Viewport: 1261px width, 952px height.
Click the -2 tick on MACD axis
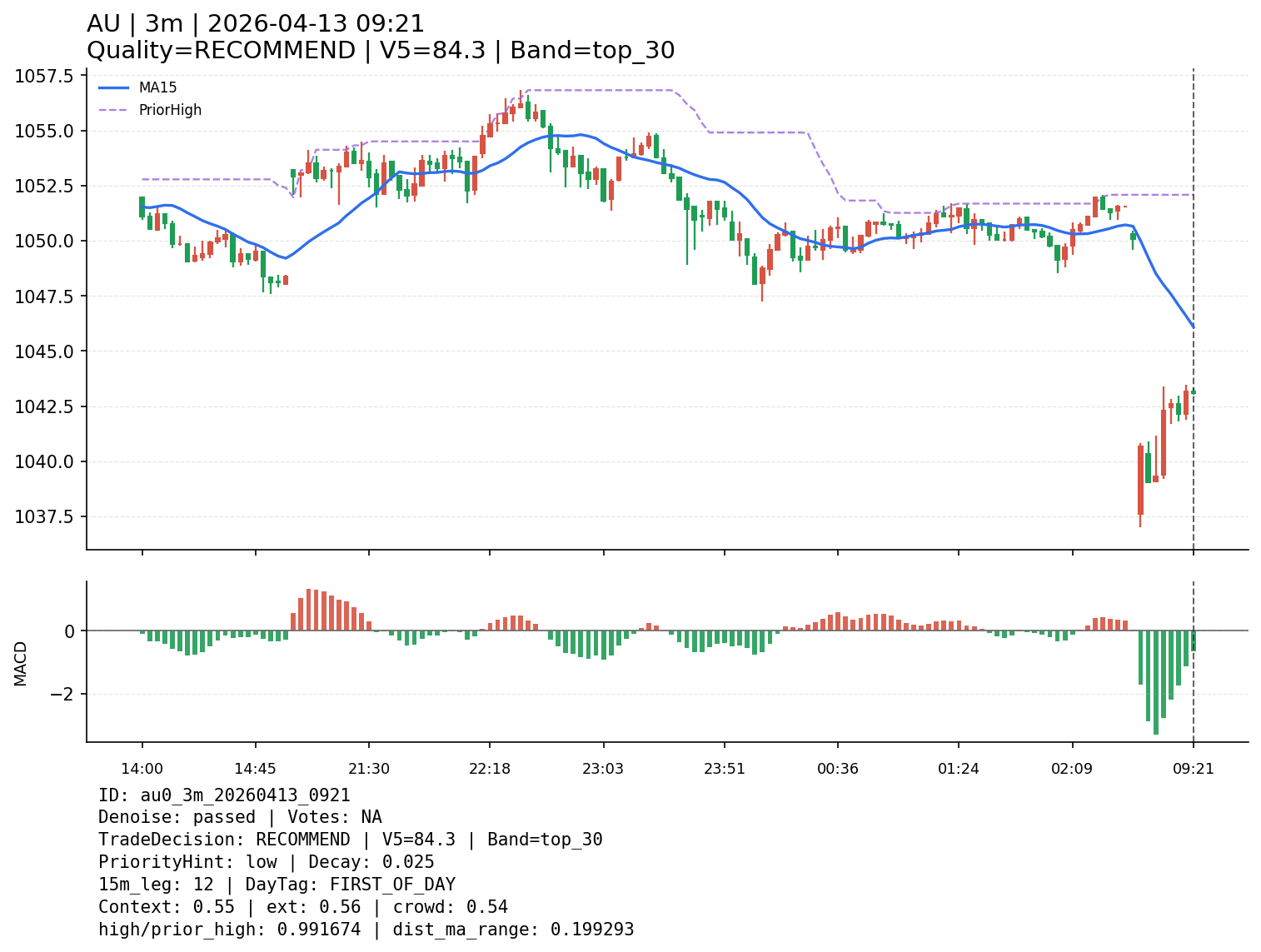(x=62, y=695)
